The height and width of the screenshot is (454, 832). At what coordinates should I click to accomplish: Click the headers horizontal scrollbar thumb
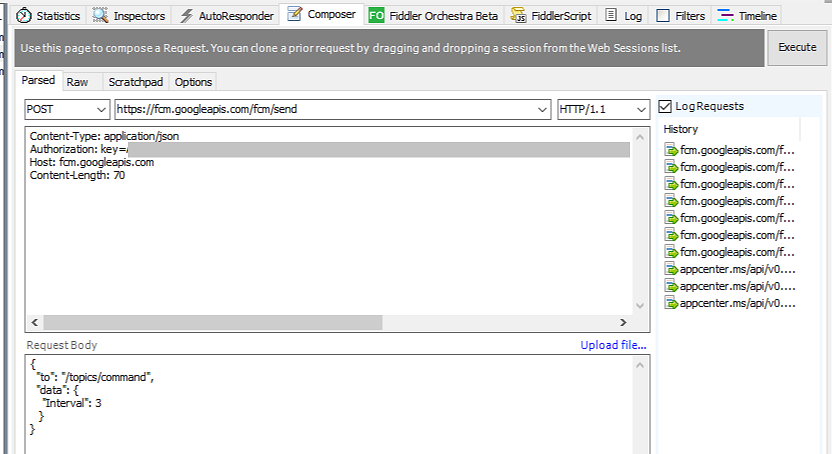pos(213,322)
